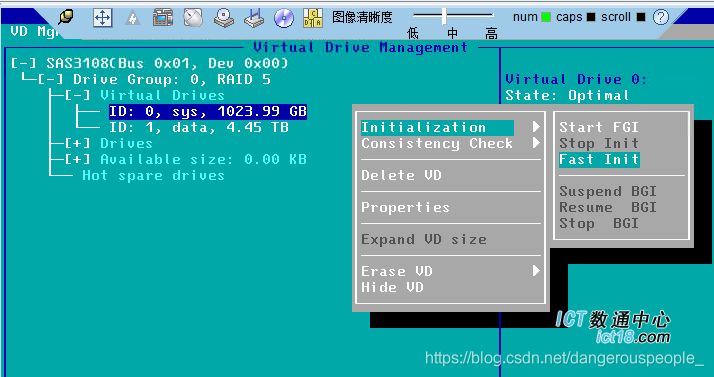Collapse Drive Group 0 RAID 5 node
The height and width of the screenshot is (377, 714).
pyautogui.click(x=51, y=80)
